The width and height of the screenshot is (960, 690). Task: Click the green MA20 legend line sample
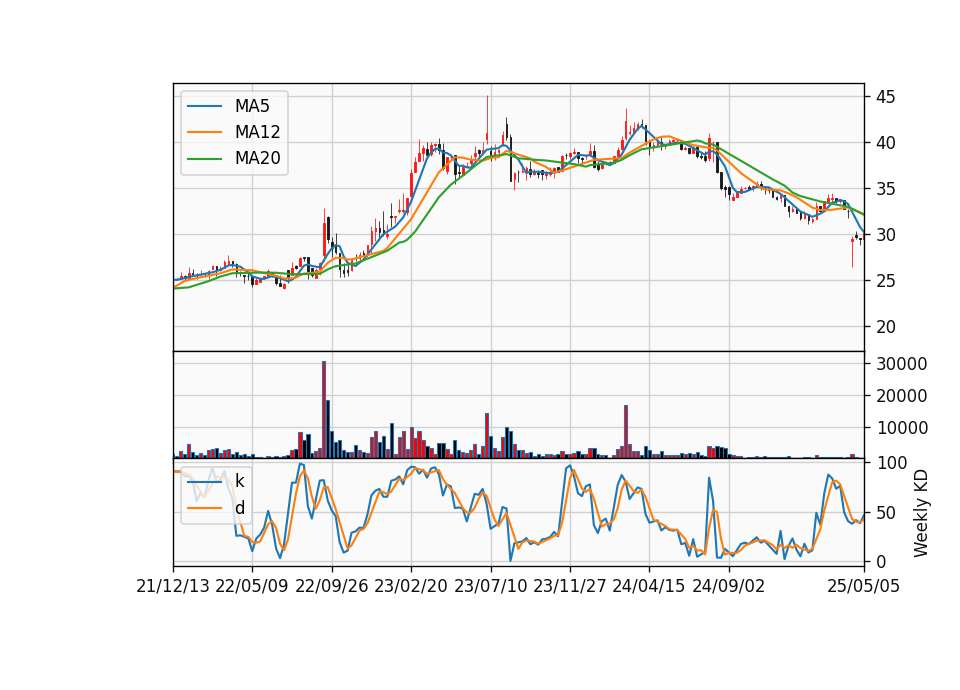pyautogui.click(x=204, y=158)
